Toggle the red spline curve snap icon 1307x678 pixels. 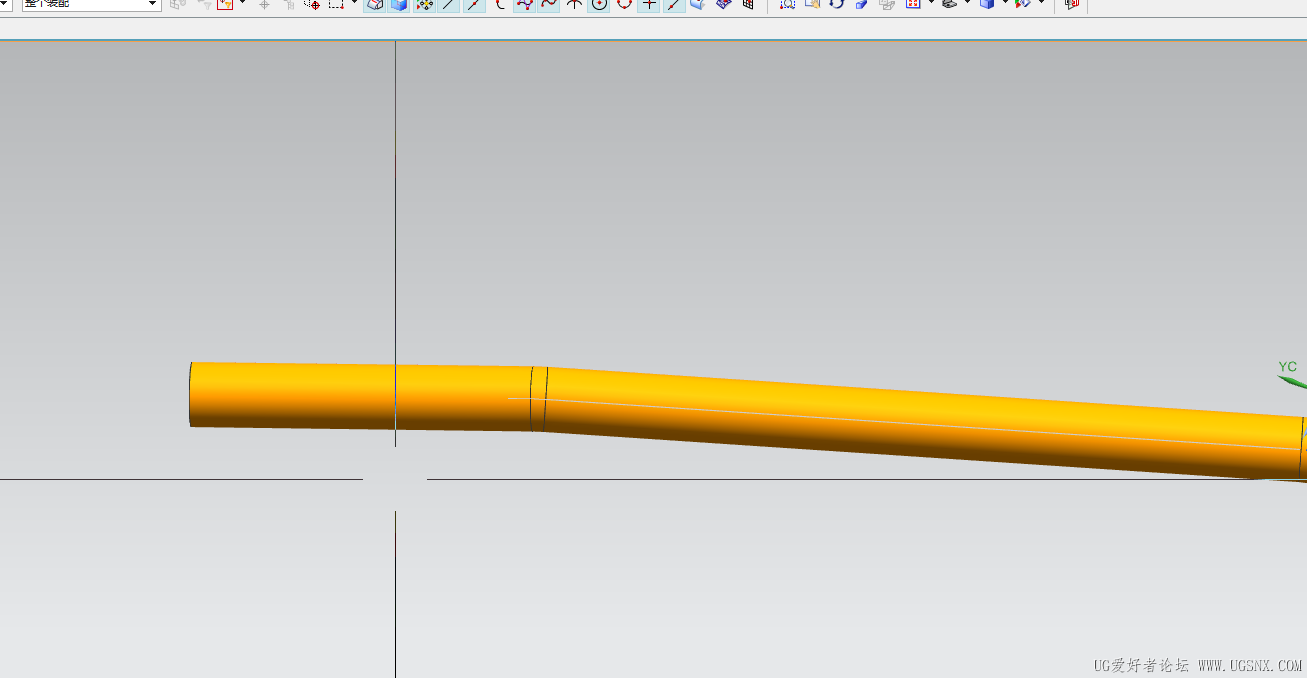coord(549,5)
